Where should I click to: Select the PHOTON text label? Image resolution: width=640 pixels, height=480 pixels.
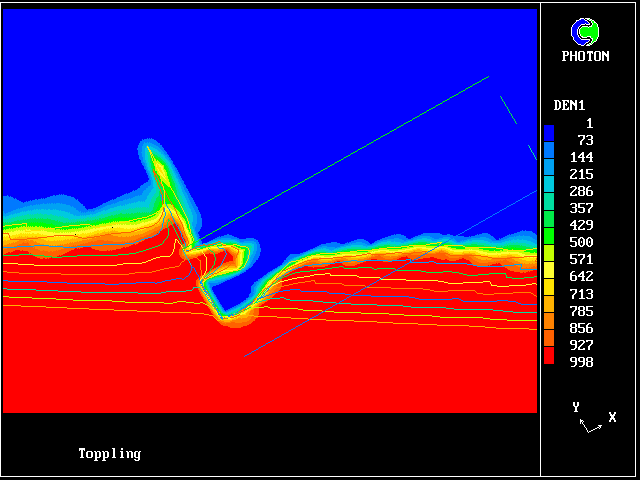[585, 57]
